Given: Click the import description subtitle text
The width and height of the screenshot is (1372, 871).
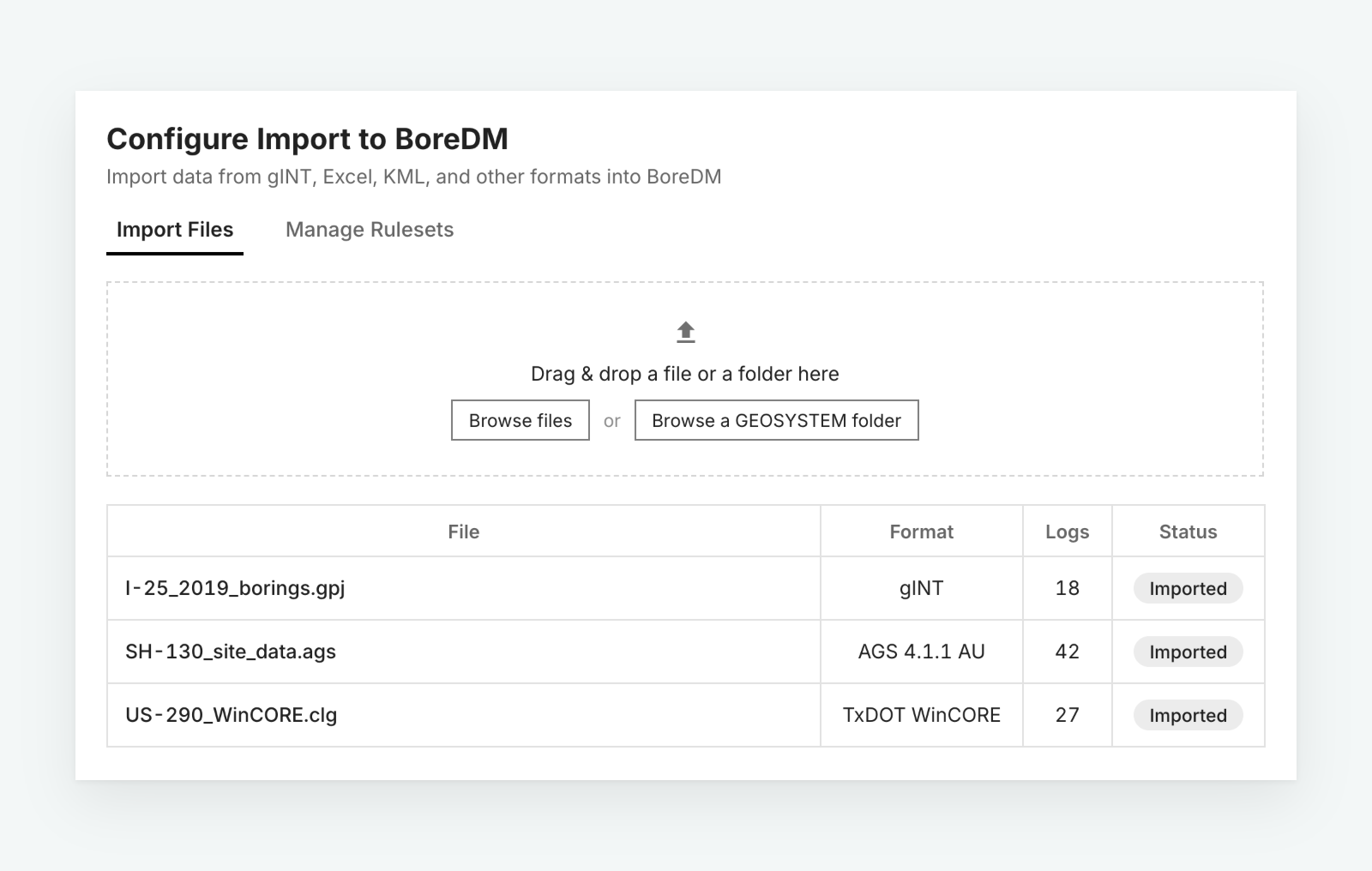Looking at the screenshot, I should click(x=414, y=177).
